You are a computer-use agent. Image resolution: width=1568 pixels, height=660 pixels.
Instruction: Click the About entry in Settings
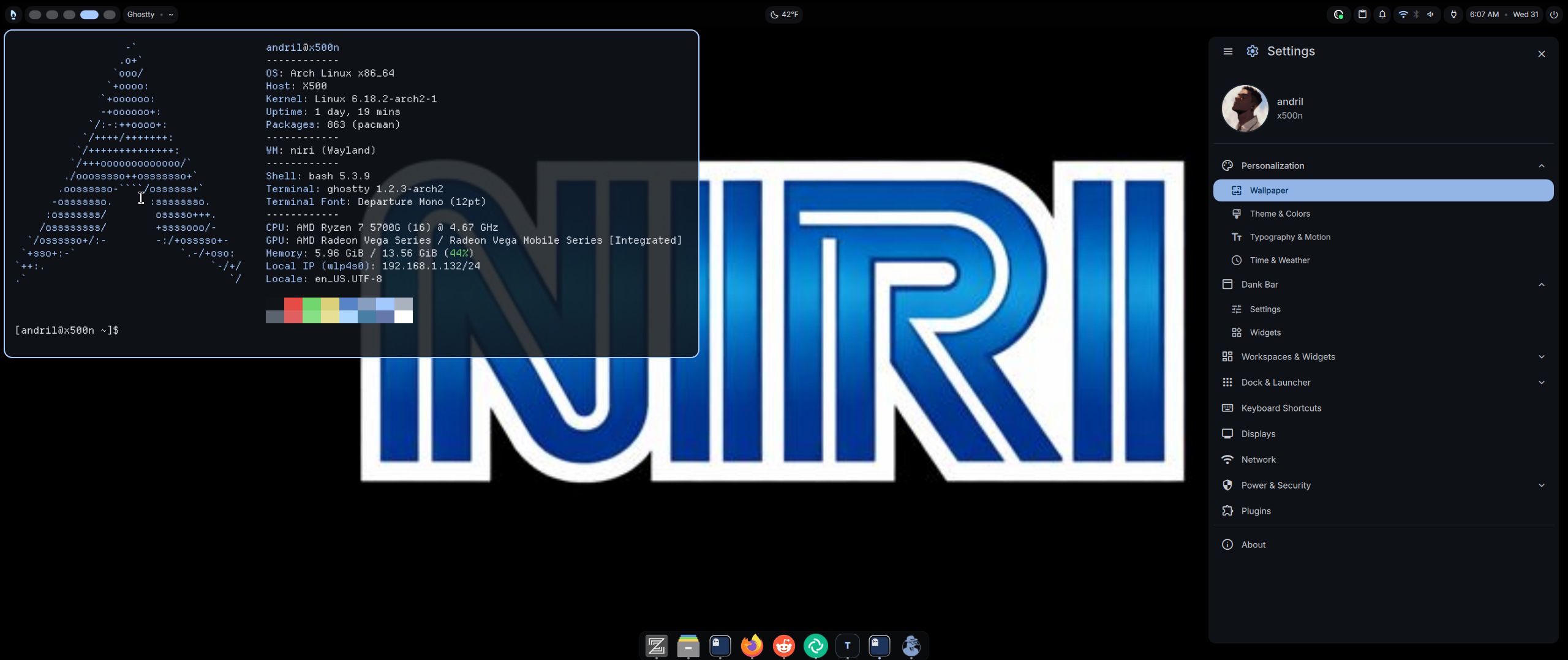coord(1253,545)
